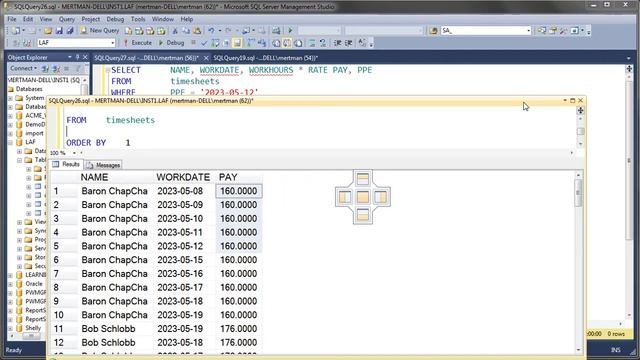
Task: Click the Comment out selected lines icon
Action: (x=312, y=43)
